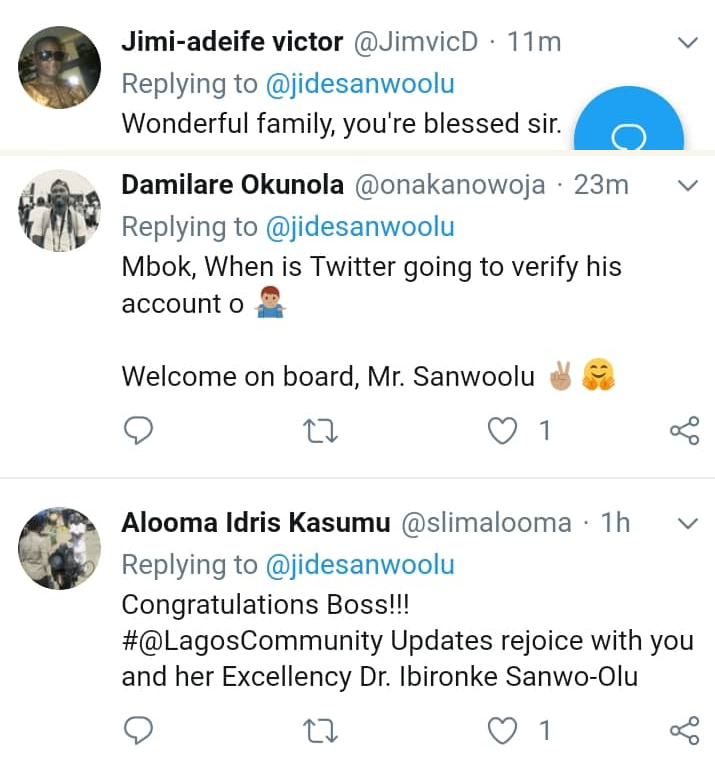This screenshot has height=765, width=715.
Task: Open Alooma Idris Kasumu's avatar
Action: point(60,547)
